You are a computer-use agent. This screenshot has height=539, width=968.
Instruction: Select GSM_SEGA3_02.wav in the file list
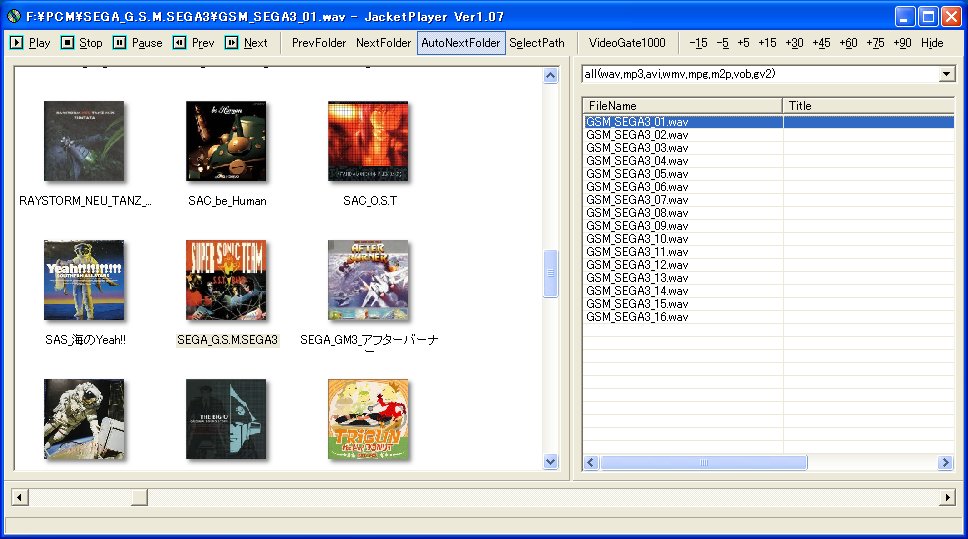[x=637, y=135]
